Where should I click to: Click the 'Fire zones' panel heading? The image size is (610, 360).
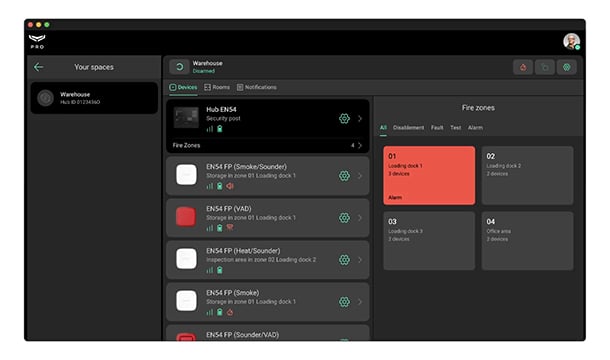478,108
